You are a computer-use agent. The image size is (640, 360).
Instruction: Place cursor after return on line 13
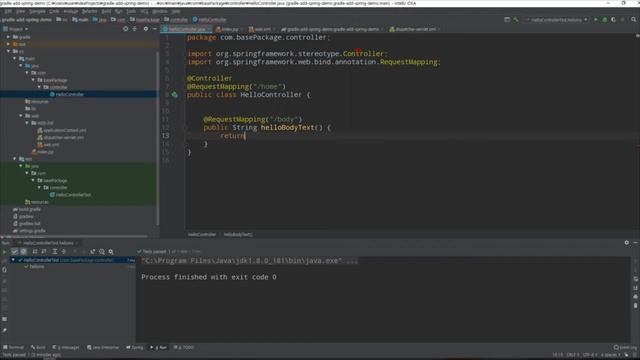point(245,136)
